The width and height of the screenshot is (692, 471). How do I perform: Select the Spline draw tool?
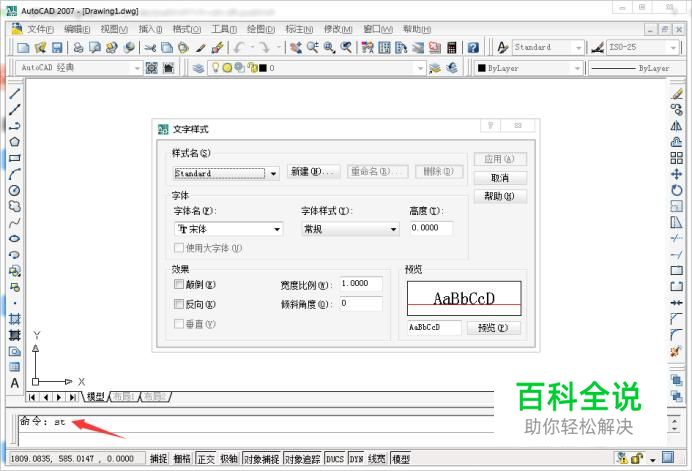click(15, 222)
